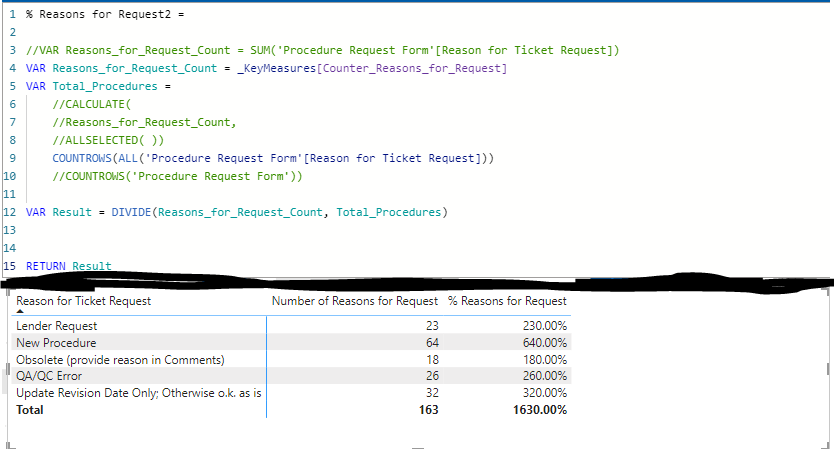The width and height of the screenshot is (834, 449).
Task: Click the commented COUNTROWS line 10
Action: (x=177, y=177)
